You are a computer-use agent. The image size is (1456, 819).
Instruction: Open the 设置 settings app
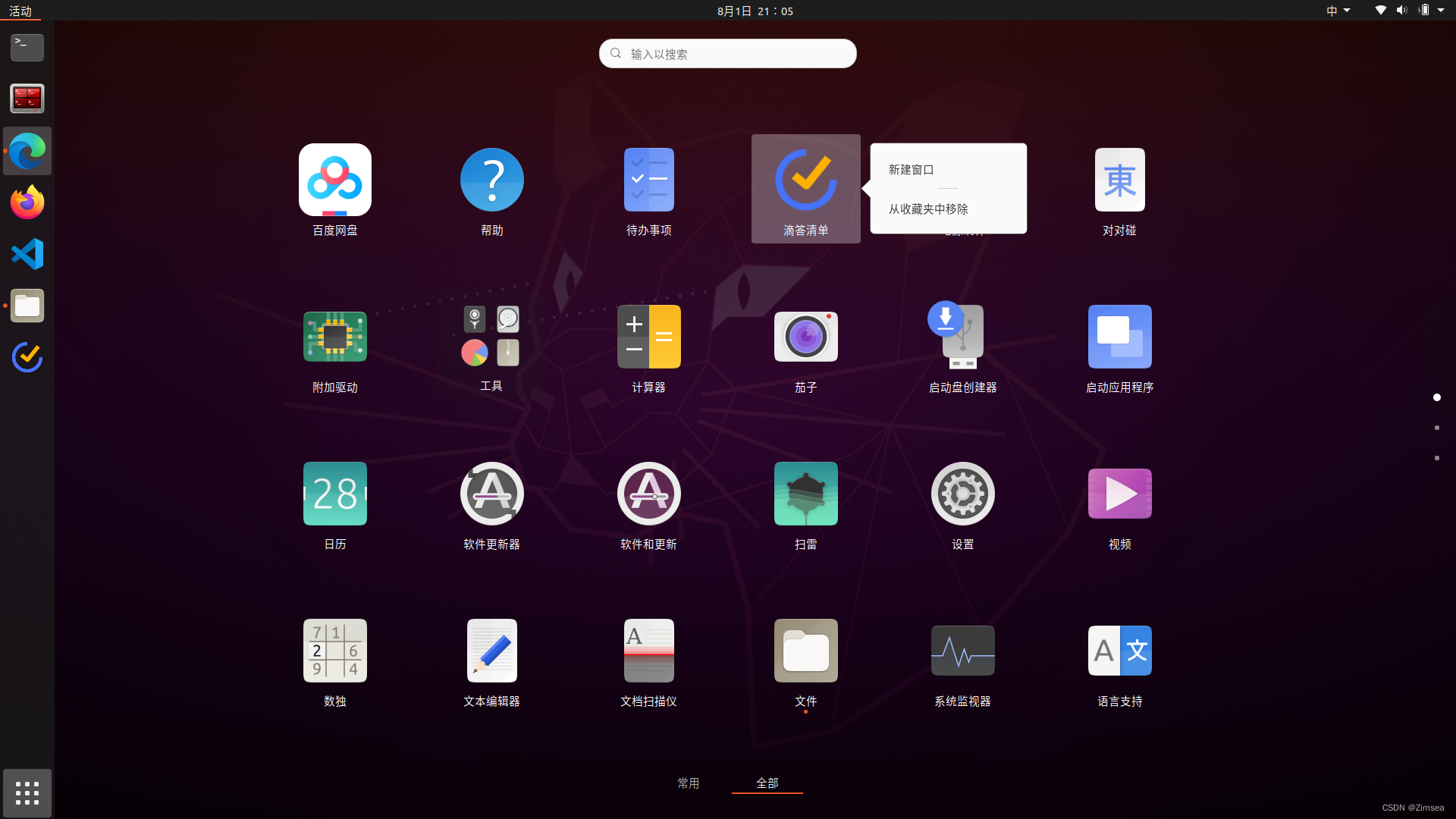coord(962,493)
